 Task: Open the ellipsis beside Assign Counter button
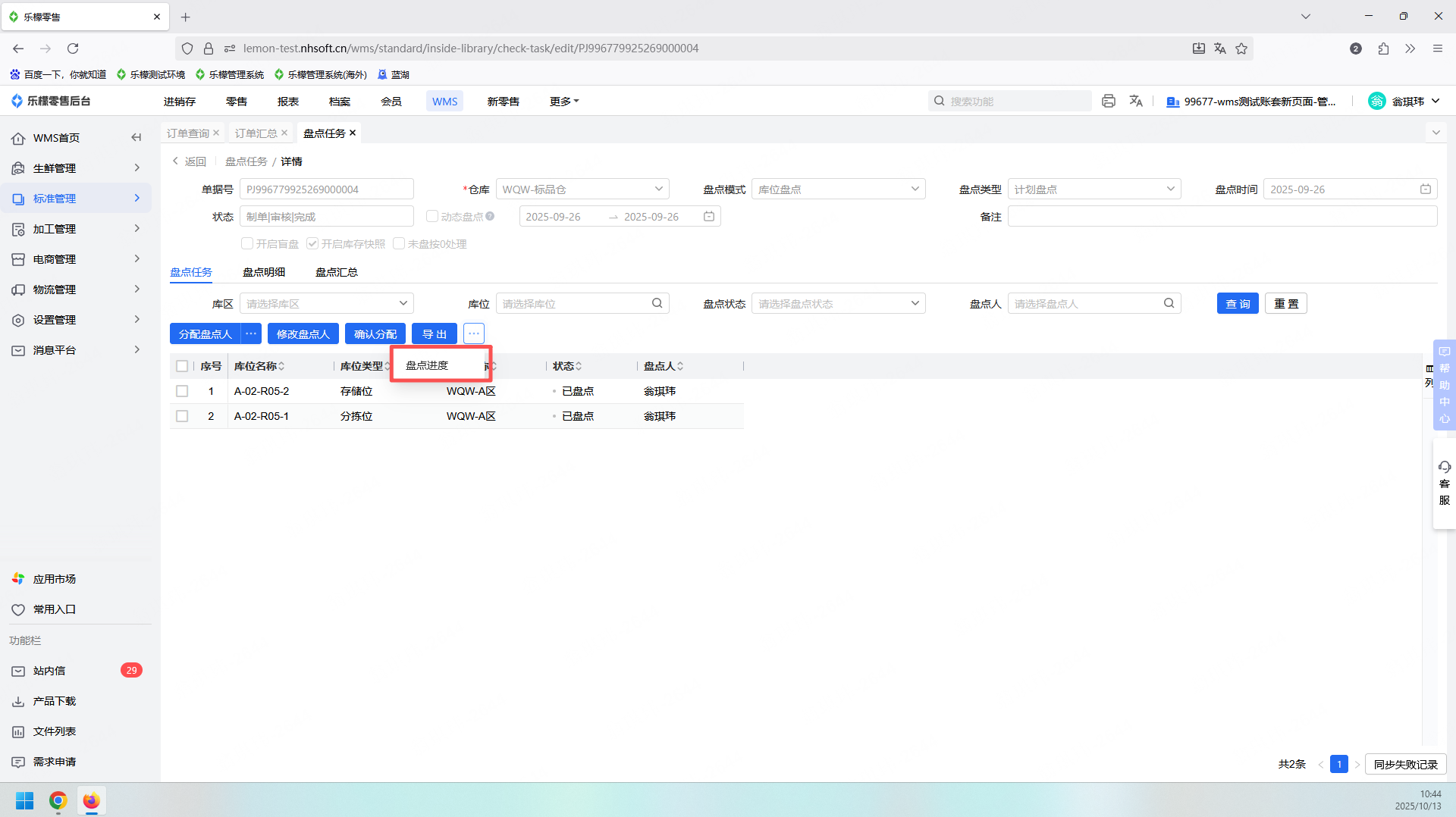[251, 333]
